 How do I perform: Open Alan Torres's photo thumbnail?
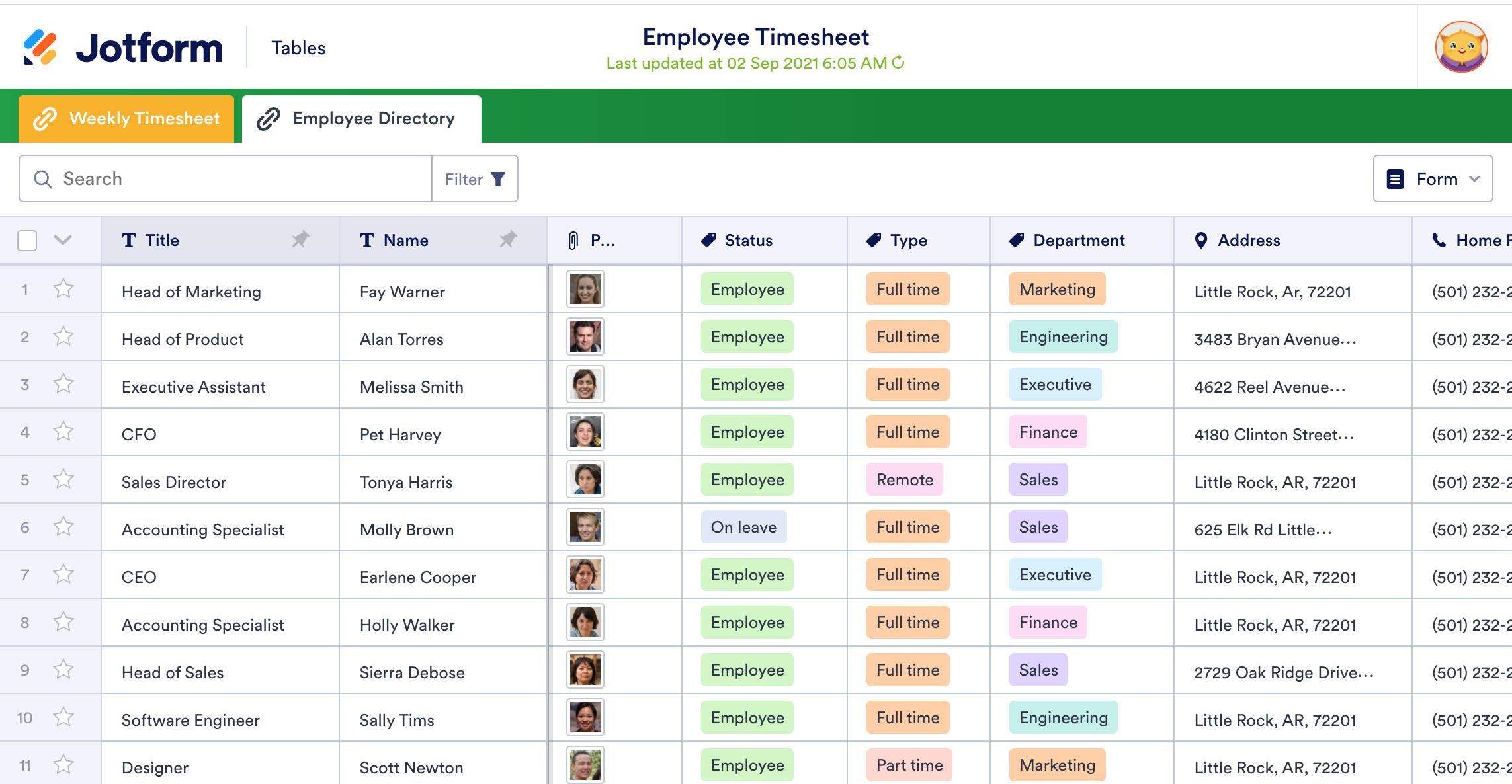pyautogui.click(x=585, y=336)
